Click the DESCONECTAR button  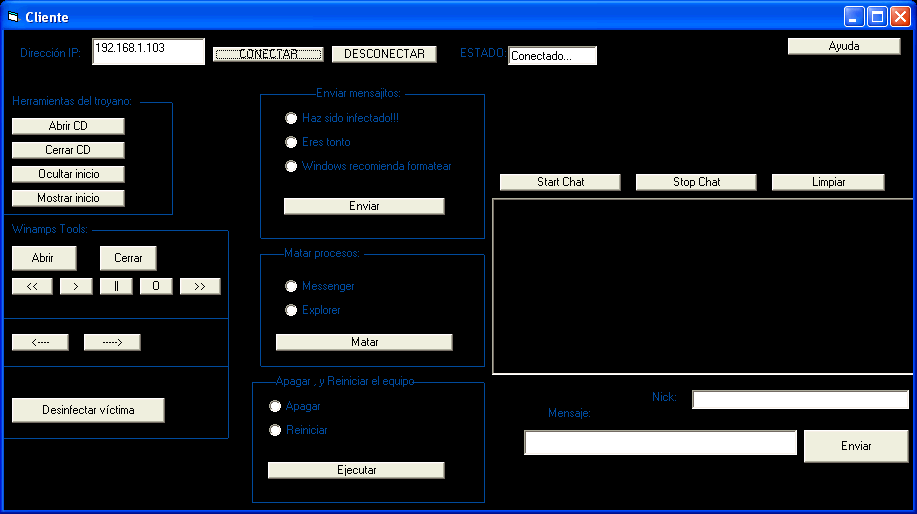[x=384, y=54]
